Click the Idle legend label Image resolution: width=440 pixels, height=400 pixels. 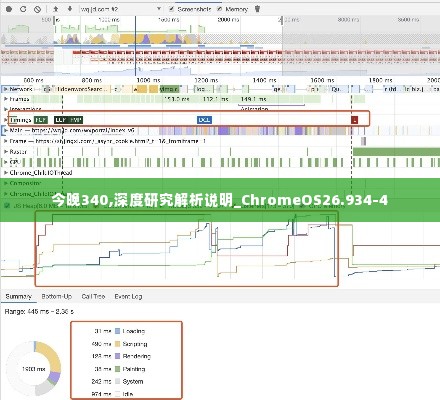(x=128, y=394)
